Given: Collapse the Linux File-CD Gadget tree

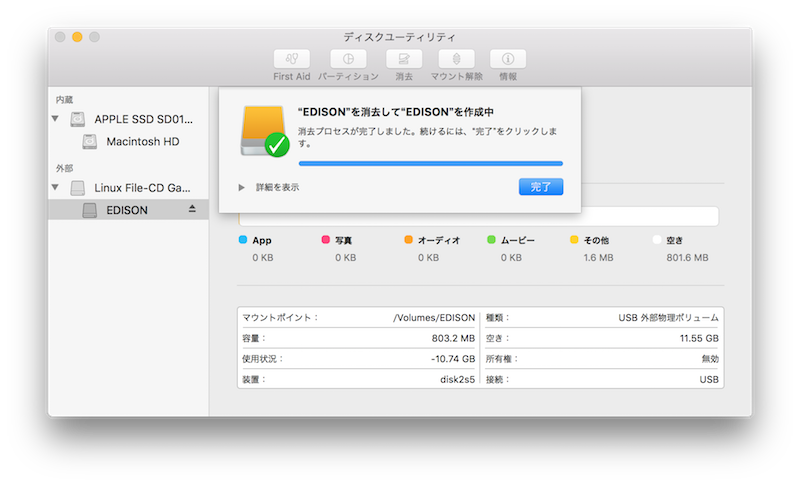Looking at the screenshot, I should click(57, 188).
